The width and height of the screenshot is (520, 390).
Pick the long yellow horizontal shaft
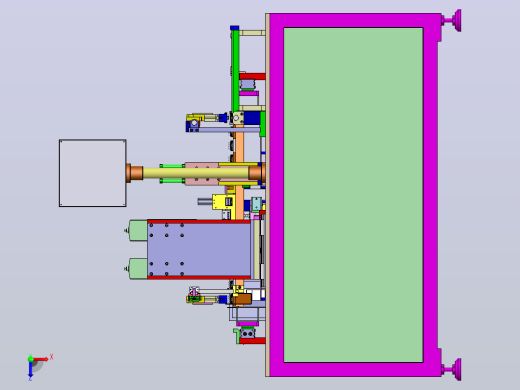pyautogui.click(x=196, y=173)
